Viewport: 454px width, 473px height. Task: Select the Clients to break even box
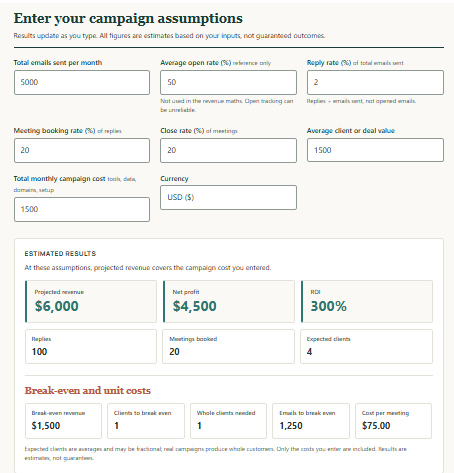click(146, 421)
